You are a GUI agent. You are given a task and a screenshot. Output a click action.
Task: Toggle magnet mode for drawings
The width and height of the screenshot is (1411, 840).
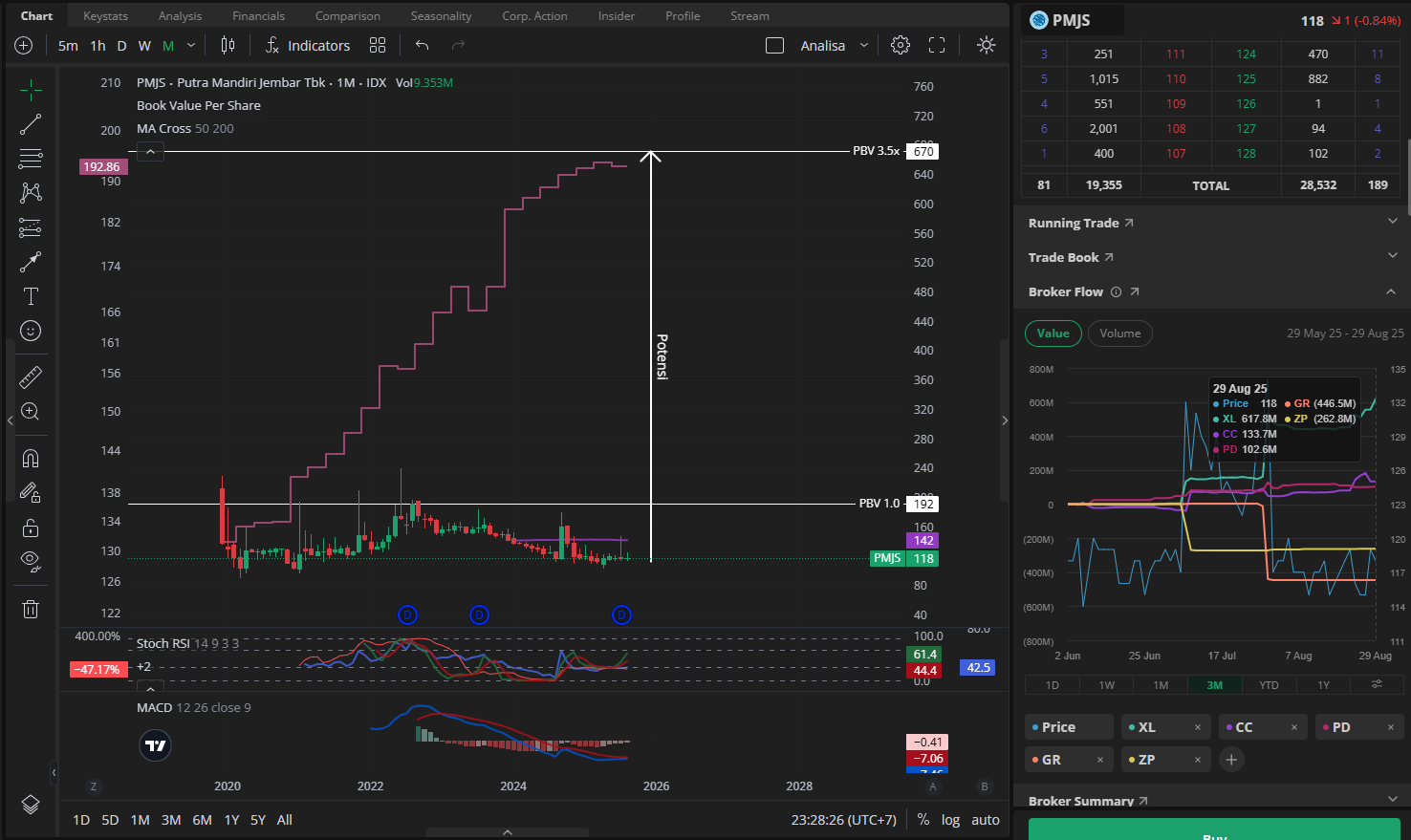[x=31, y=458]
